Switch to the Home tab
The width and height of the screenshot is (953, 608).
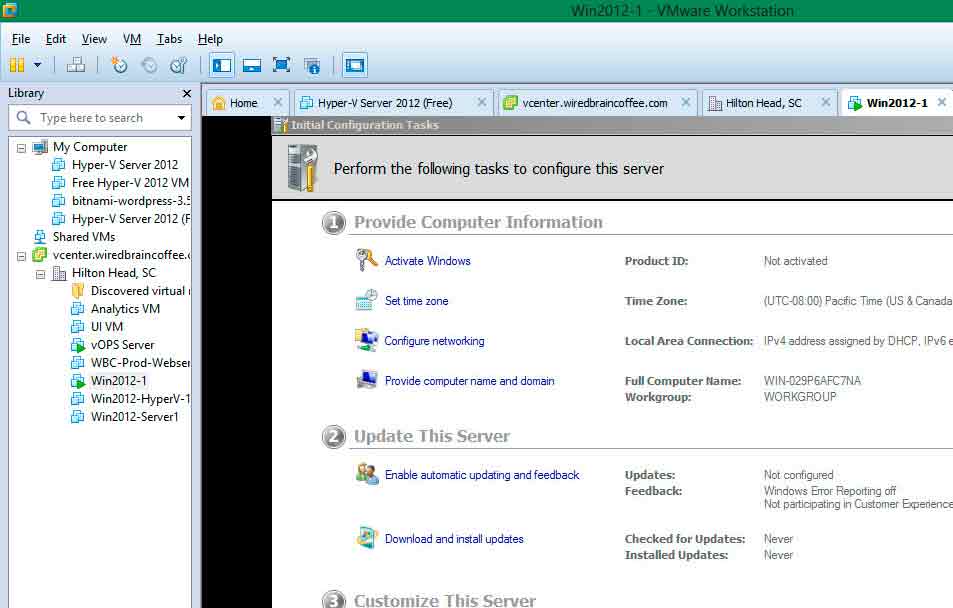[x=243, y=103]
